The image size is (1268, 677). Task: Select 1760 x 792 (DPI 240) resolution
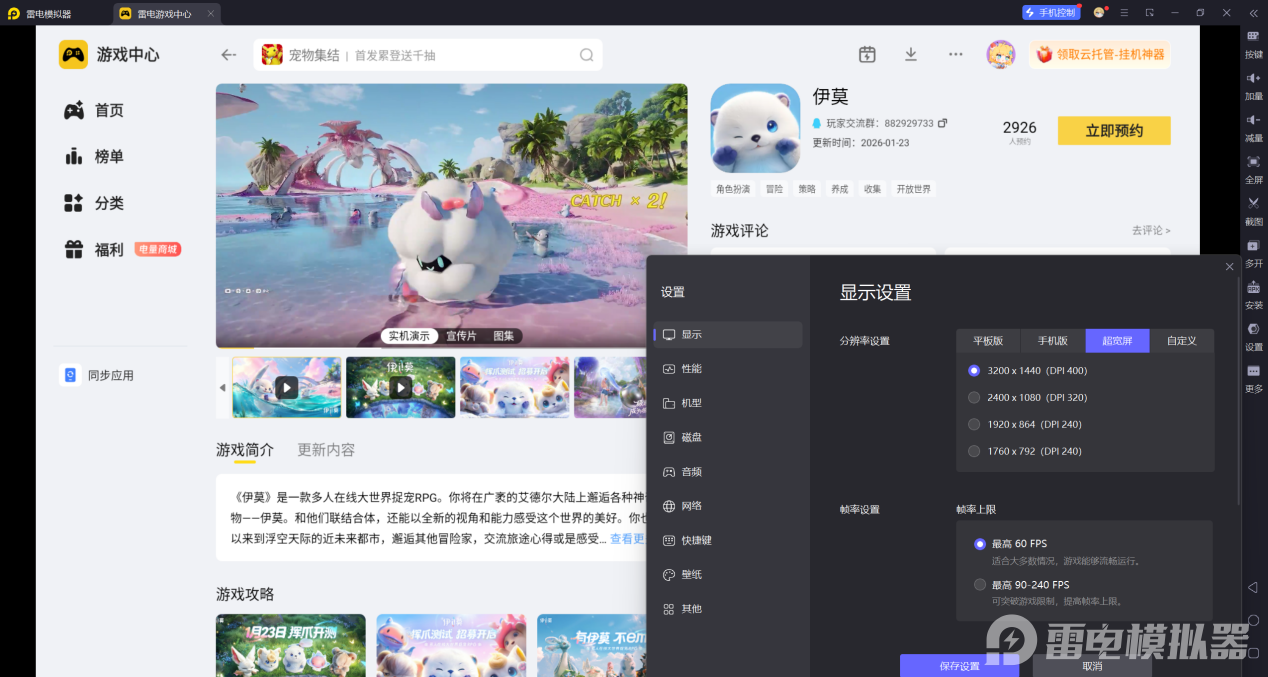pyautogui.click(x=1025, y=451)
